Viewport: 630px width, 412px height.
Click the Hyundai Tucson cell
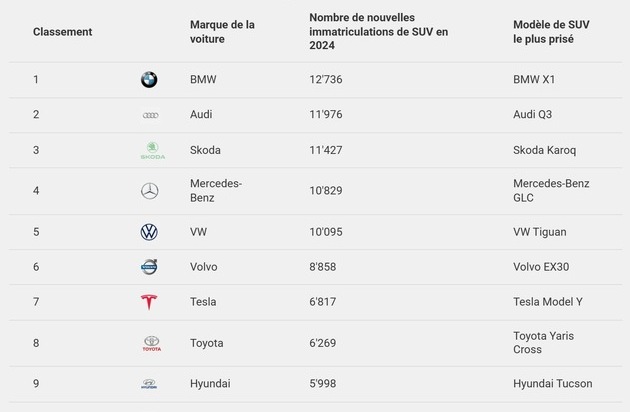click(x=552, y=384)
